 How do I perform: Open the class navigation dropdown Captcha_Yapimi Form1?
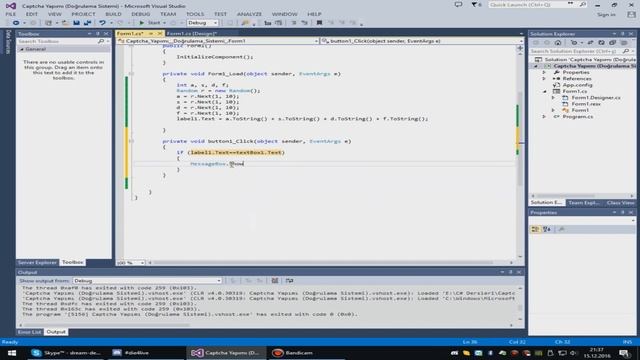coord(217,41)
